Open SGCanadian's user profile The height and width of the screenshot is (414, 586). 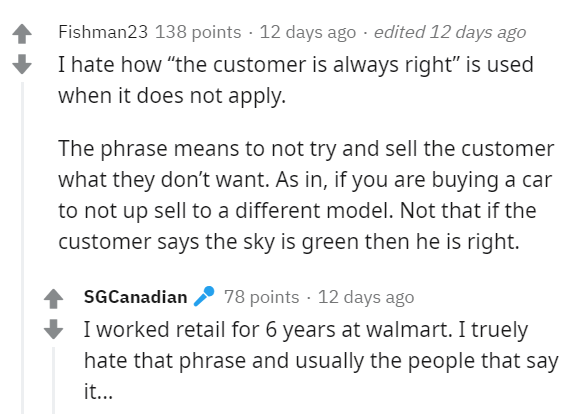(135, 297)
